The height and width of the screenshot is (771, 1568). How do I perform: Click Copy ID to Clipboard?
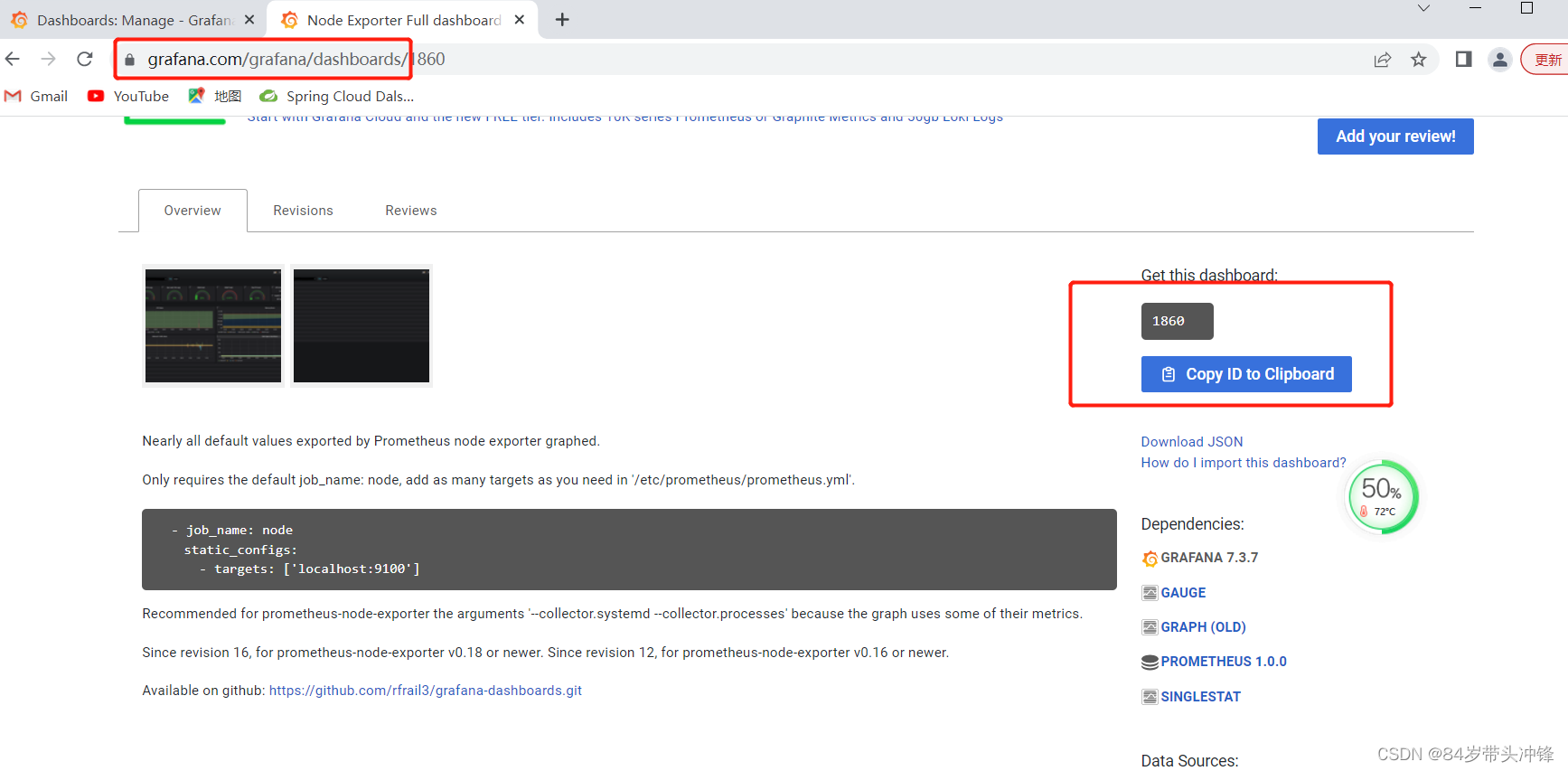coord(1246,374)
